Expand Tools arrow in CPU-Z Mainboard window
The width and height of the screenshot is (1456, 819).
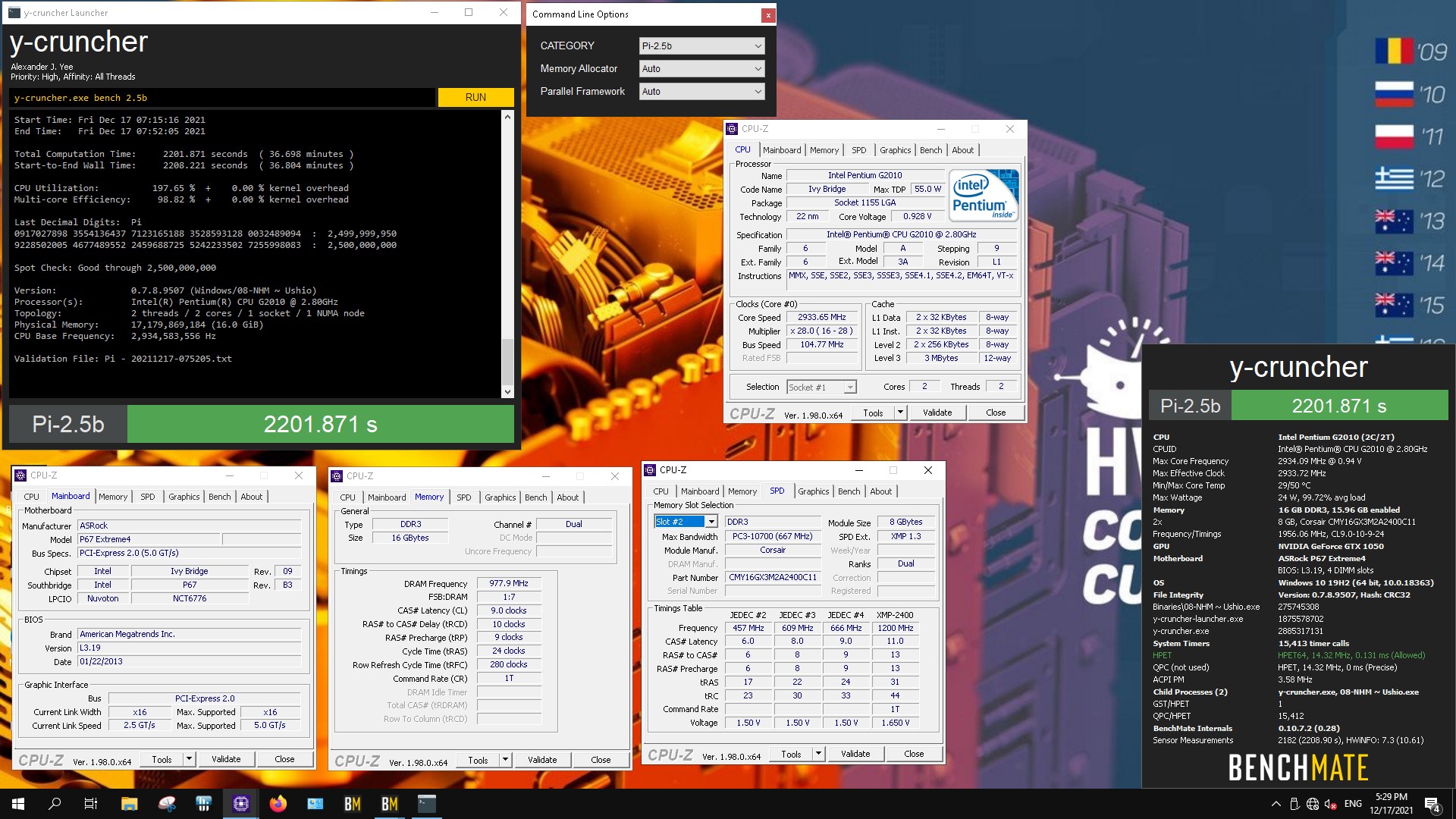coord(189,759)
